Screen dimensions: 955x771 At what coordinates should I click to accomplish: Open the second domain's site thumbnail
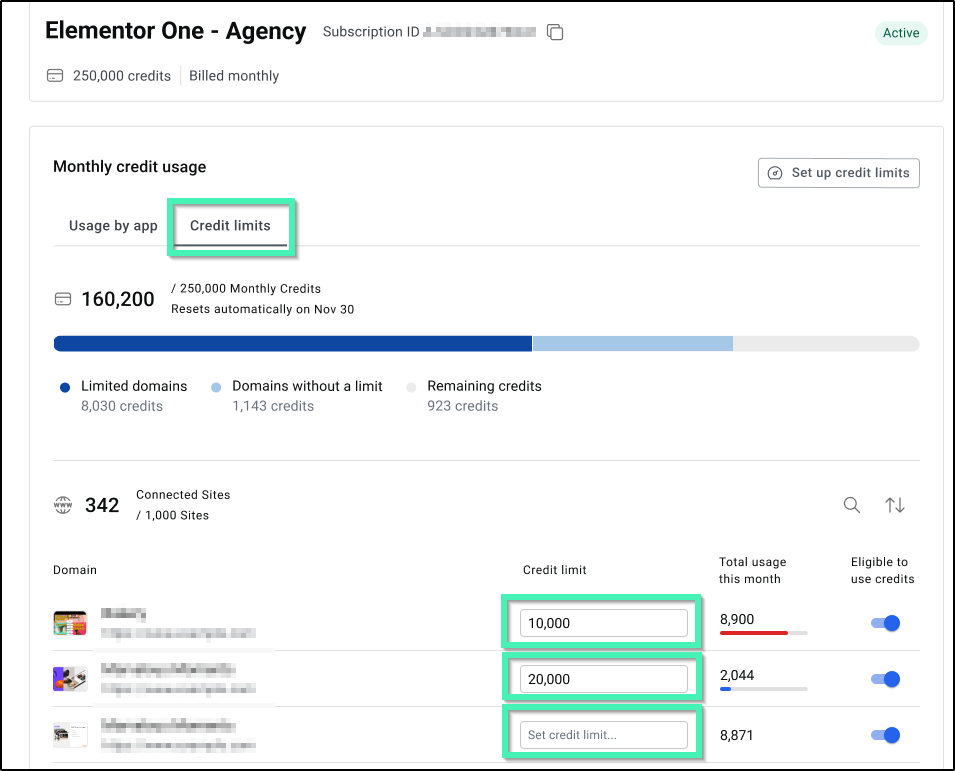(70, 679)
